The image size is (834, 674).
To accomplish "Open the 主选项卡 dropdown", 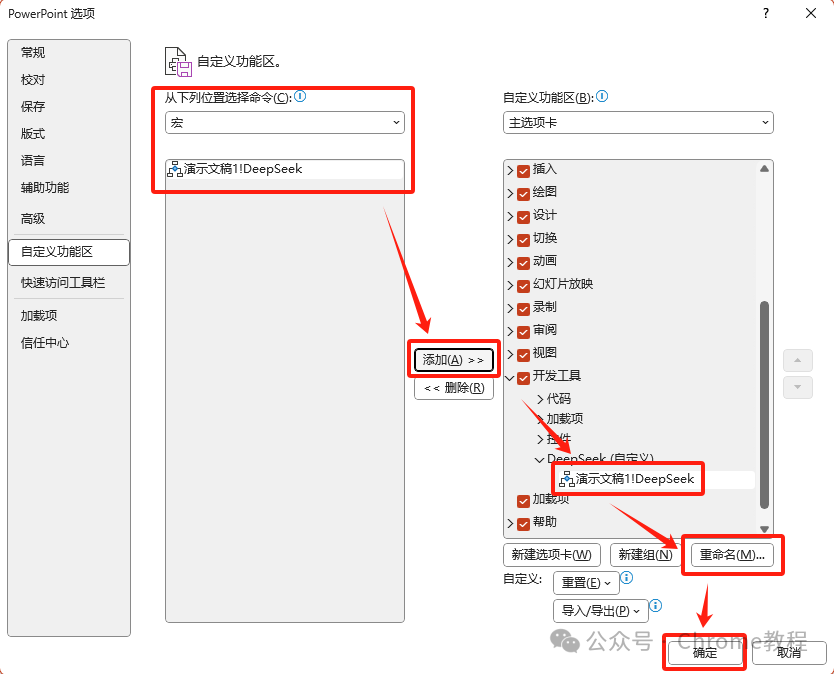I will coord(638,122).
